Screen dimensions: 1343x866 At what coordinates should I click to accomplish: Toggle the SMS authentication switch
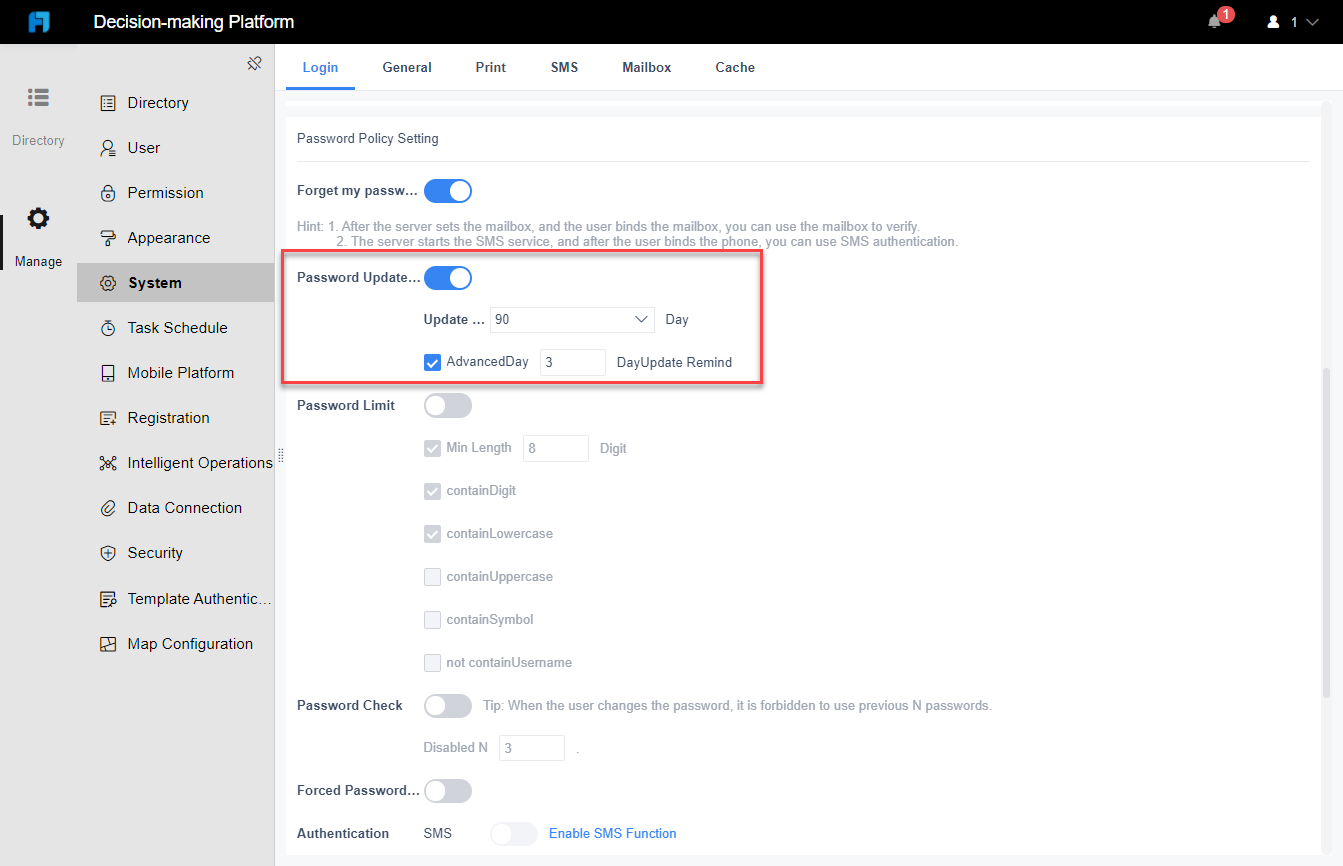tap(514, 833)
